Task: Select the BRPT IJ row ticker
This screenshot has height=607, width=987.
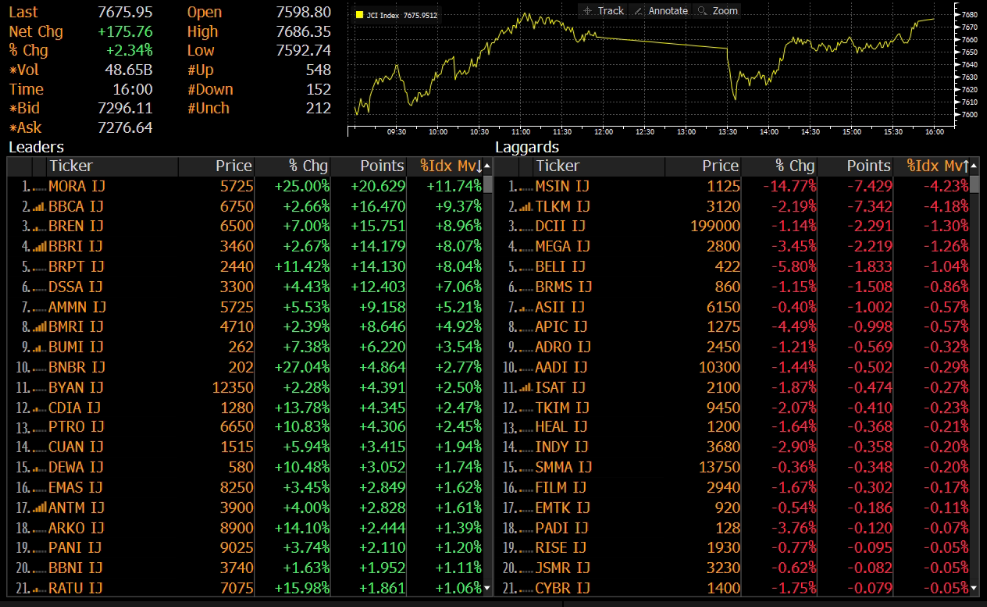Action: click(x=75, y=266)
